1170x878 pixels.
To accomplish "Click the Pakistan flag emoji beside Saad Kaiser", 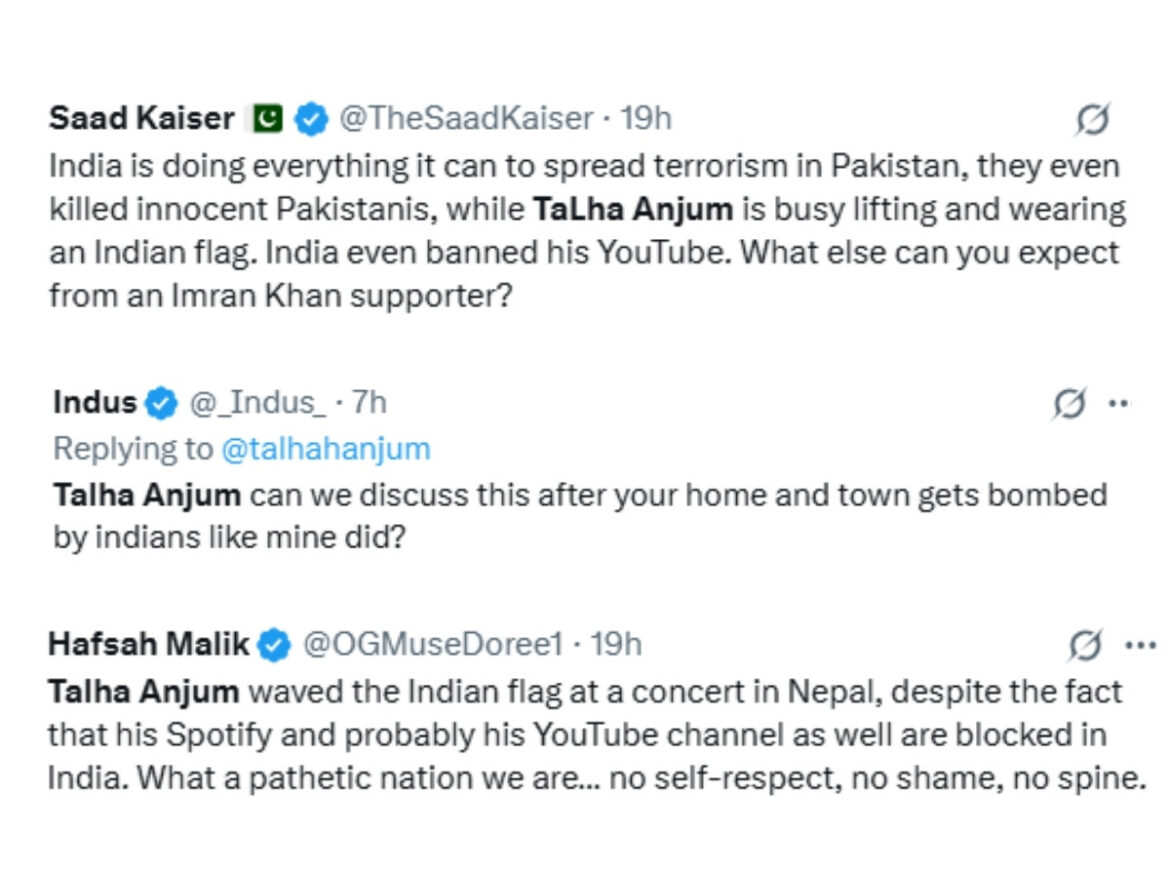I will point(266,117).
